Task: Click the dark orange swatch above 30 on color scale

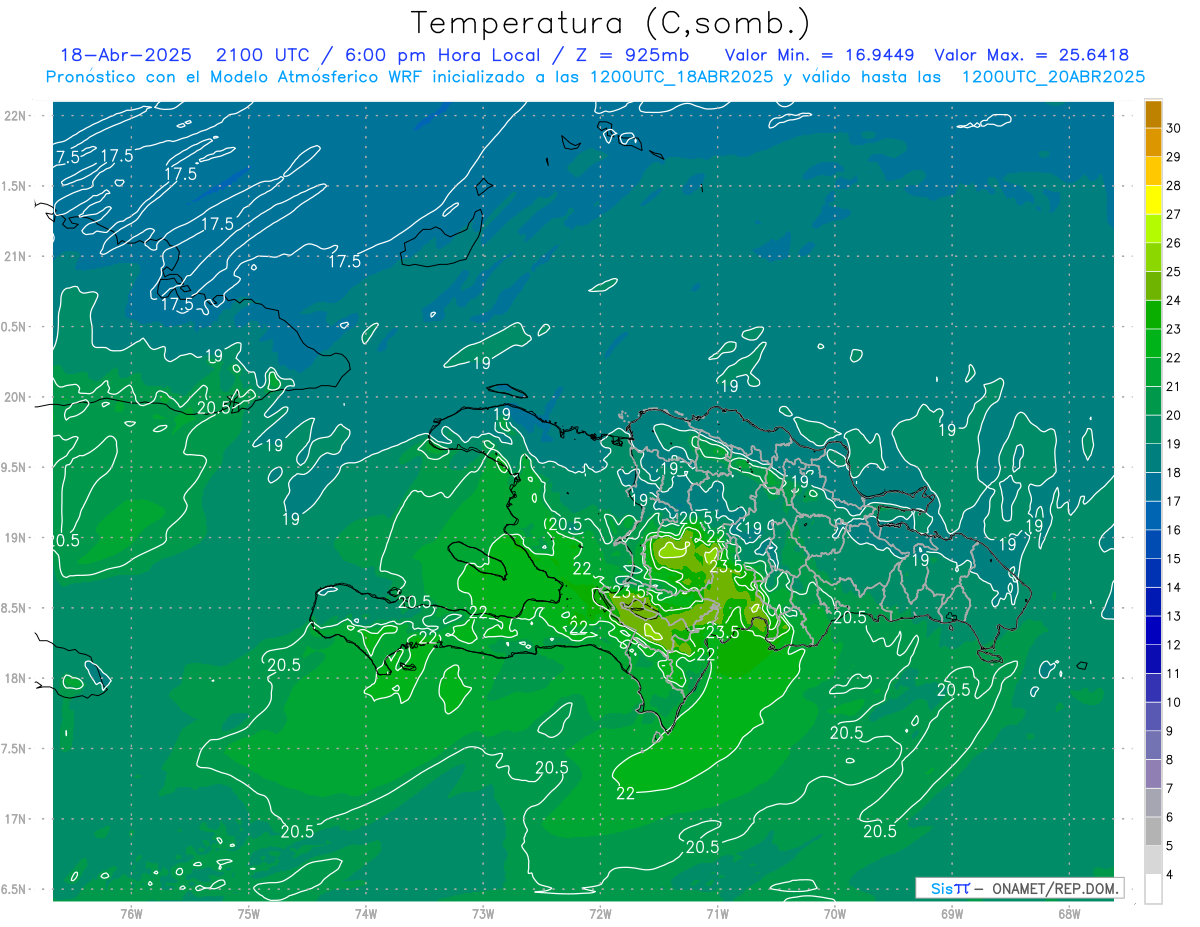Action: point(1153,113)
